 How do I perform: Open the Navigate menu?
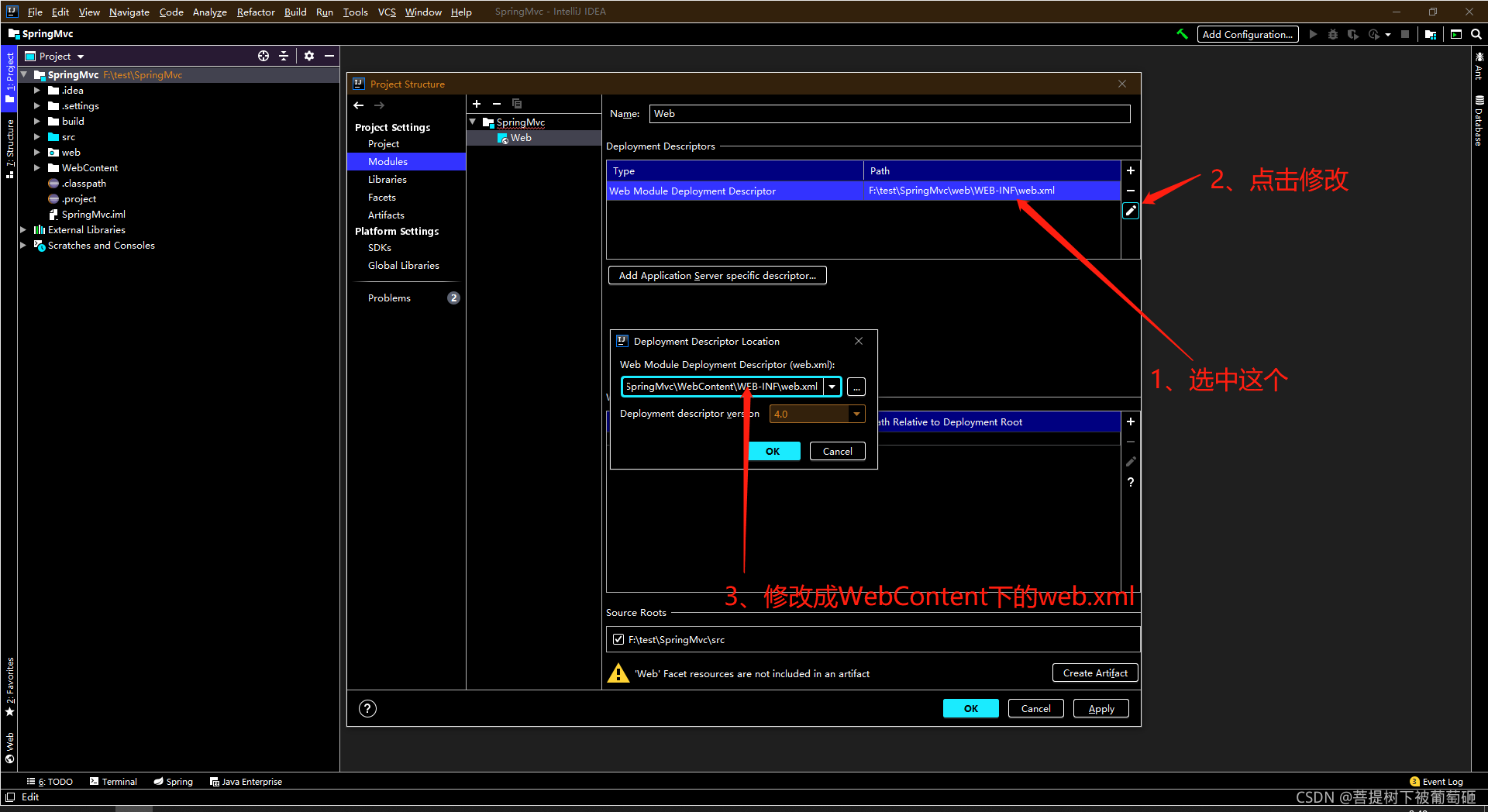tap(129, 12)
